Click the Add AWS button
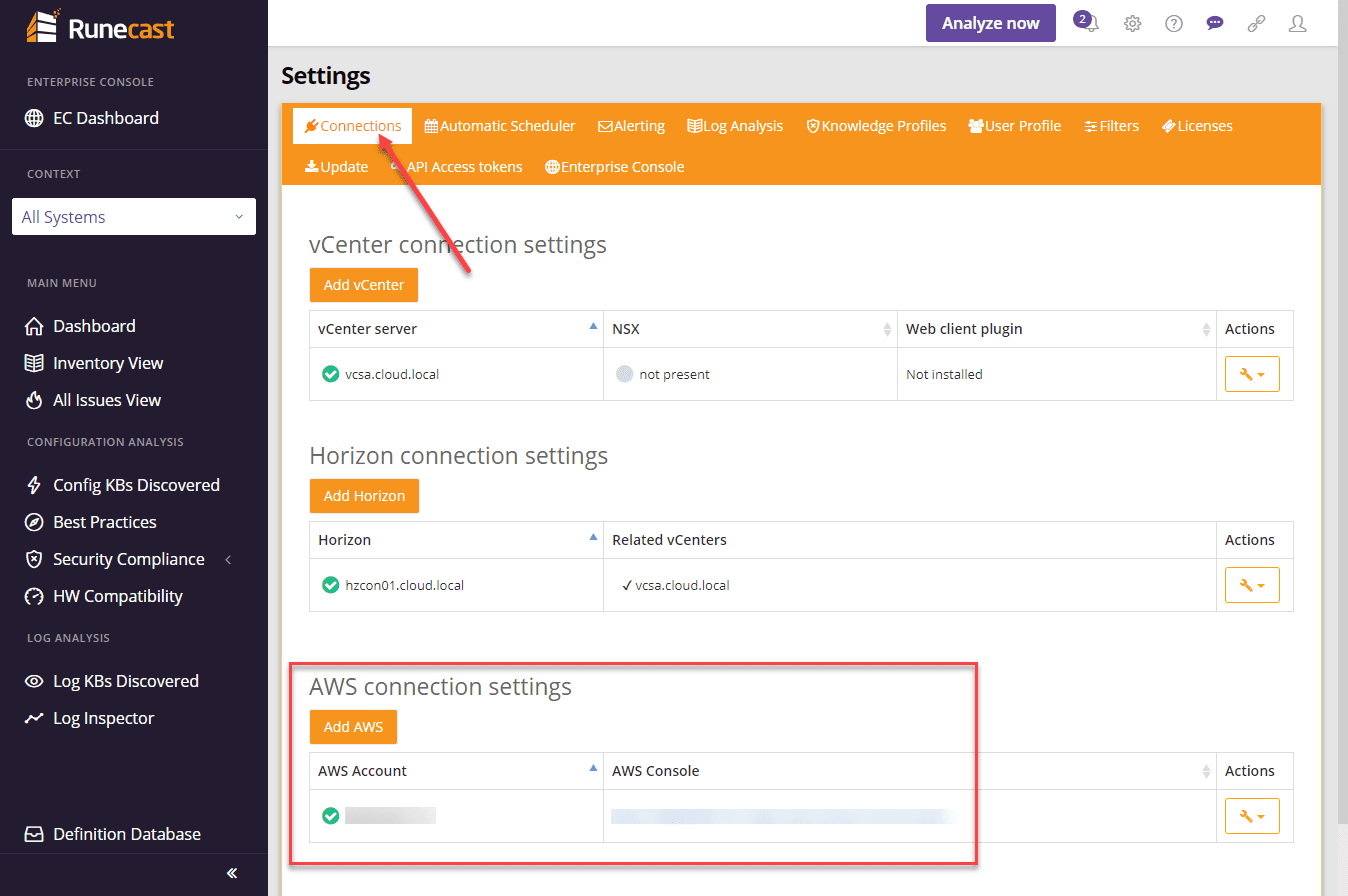Screen dimensions: 1348x896 [x=353, y=727]
